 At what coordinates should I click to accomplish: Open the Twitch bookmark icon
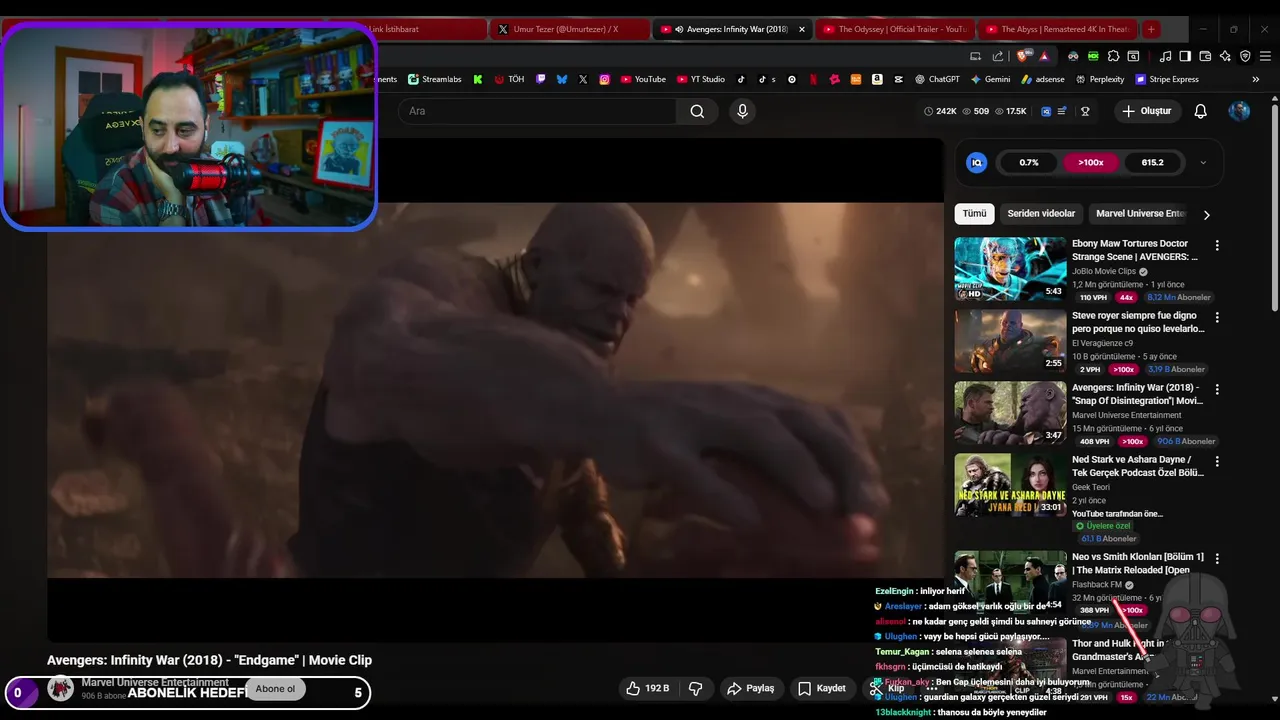click(541, 79)
